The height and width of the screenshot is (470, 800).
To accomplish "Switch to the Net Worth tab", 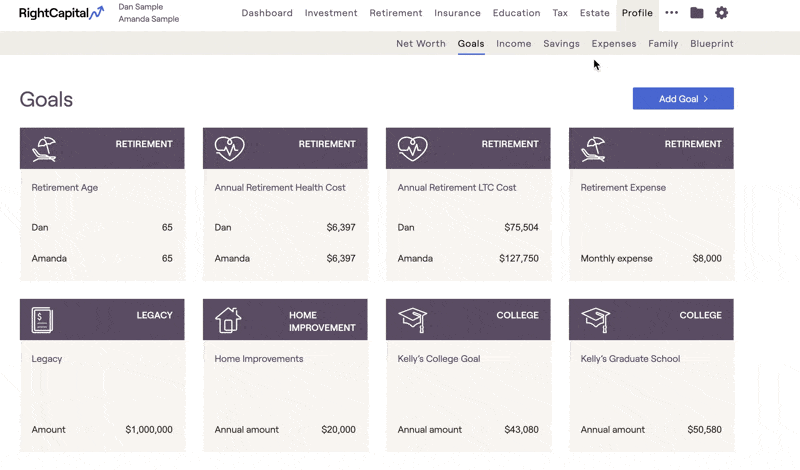I will (420, 44).
